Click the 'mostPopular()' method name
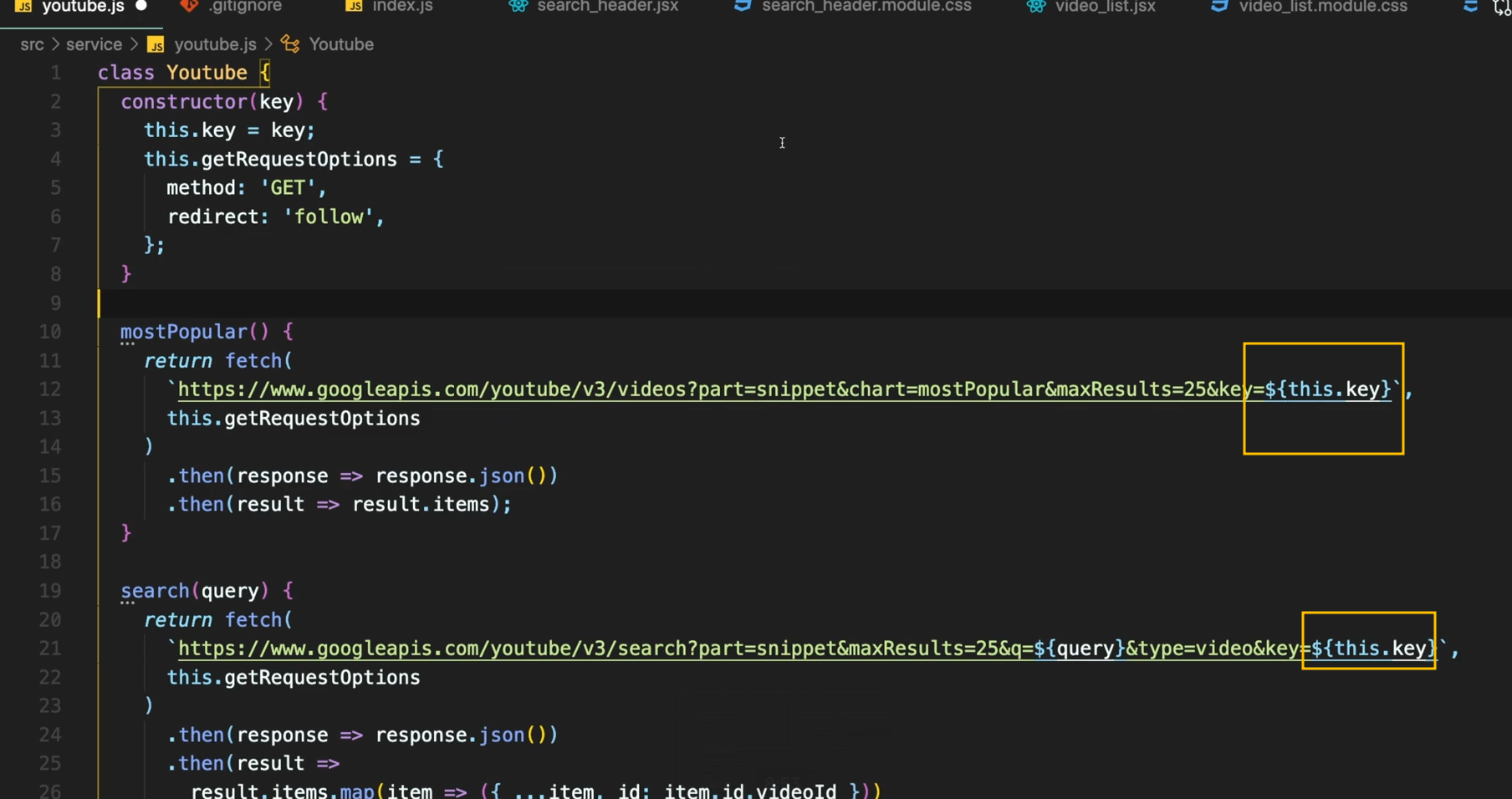This screenshot has width=1512, height=799. point(195,332)
